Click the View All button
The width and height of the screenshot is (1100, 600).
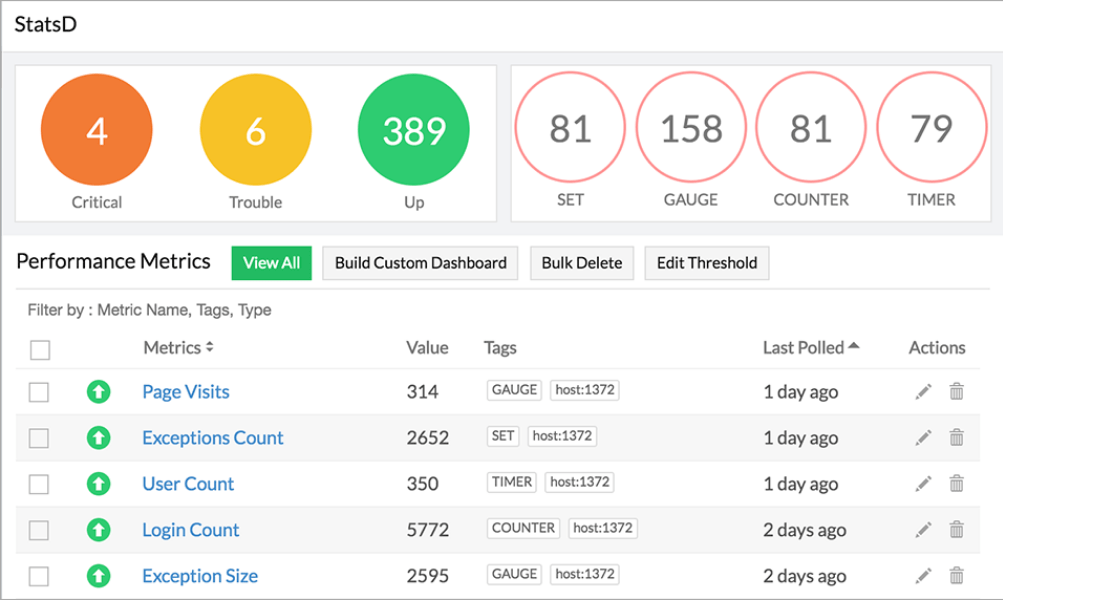271,263
